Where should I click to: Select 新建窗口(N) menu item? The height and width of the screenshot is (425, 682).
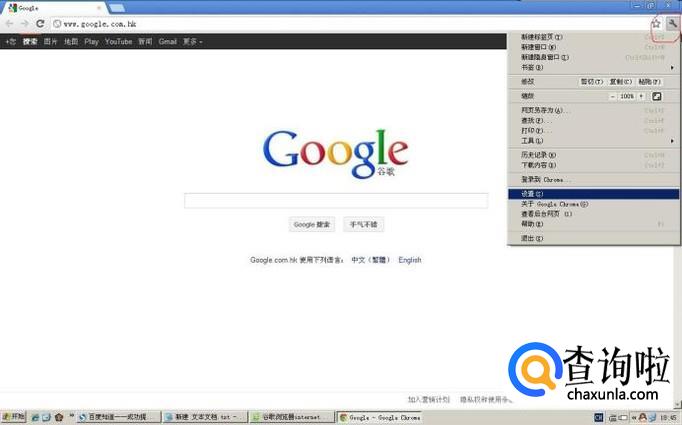tap(592, 47)
